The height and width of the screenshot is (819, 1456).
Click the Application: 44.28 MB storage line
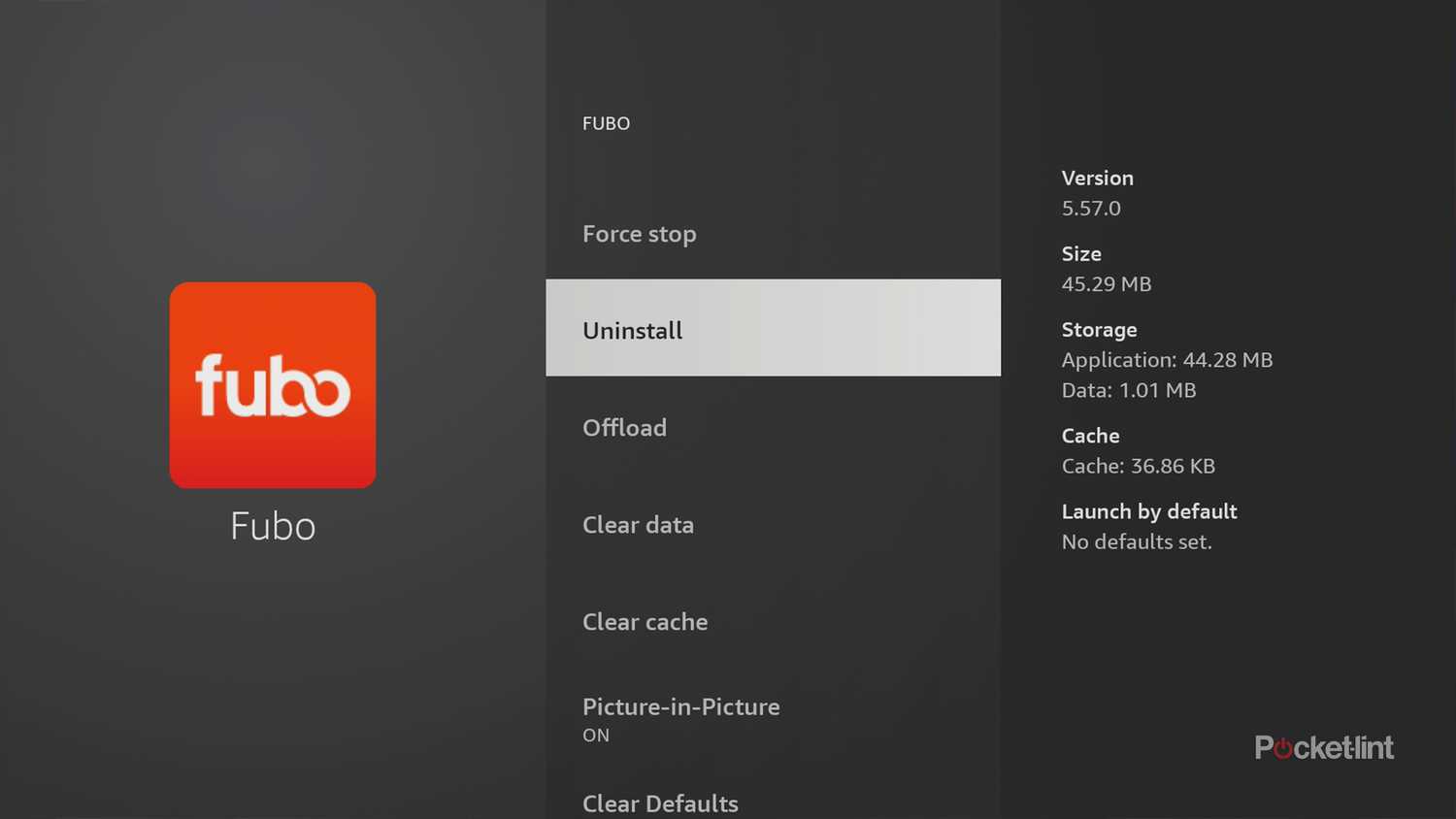[1167, 360]
